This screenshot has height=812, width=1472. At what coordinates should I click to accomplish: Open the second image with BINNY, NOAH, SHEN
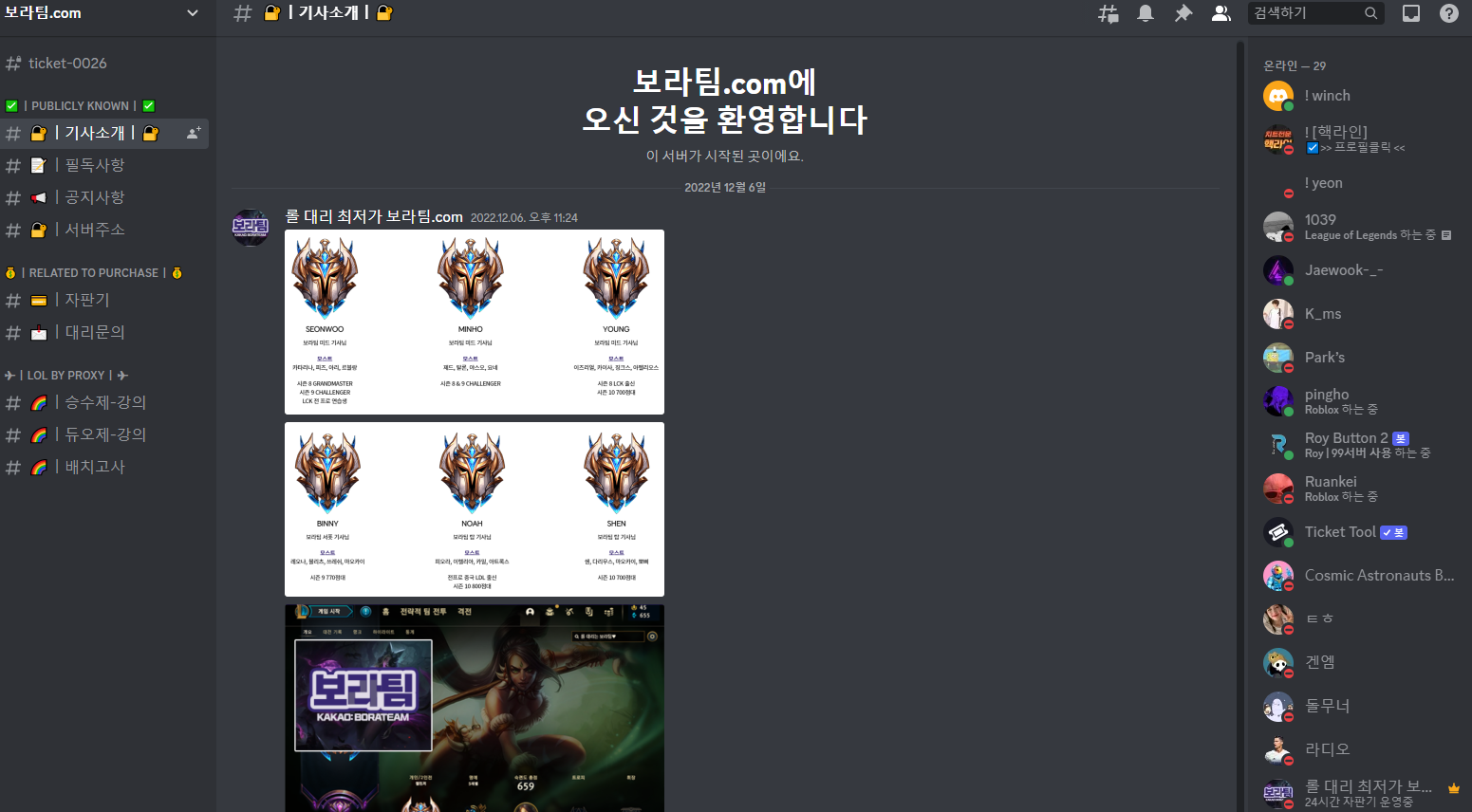pos(475,509)
